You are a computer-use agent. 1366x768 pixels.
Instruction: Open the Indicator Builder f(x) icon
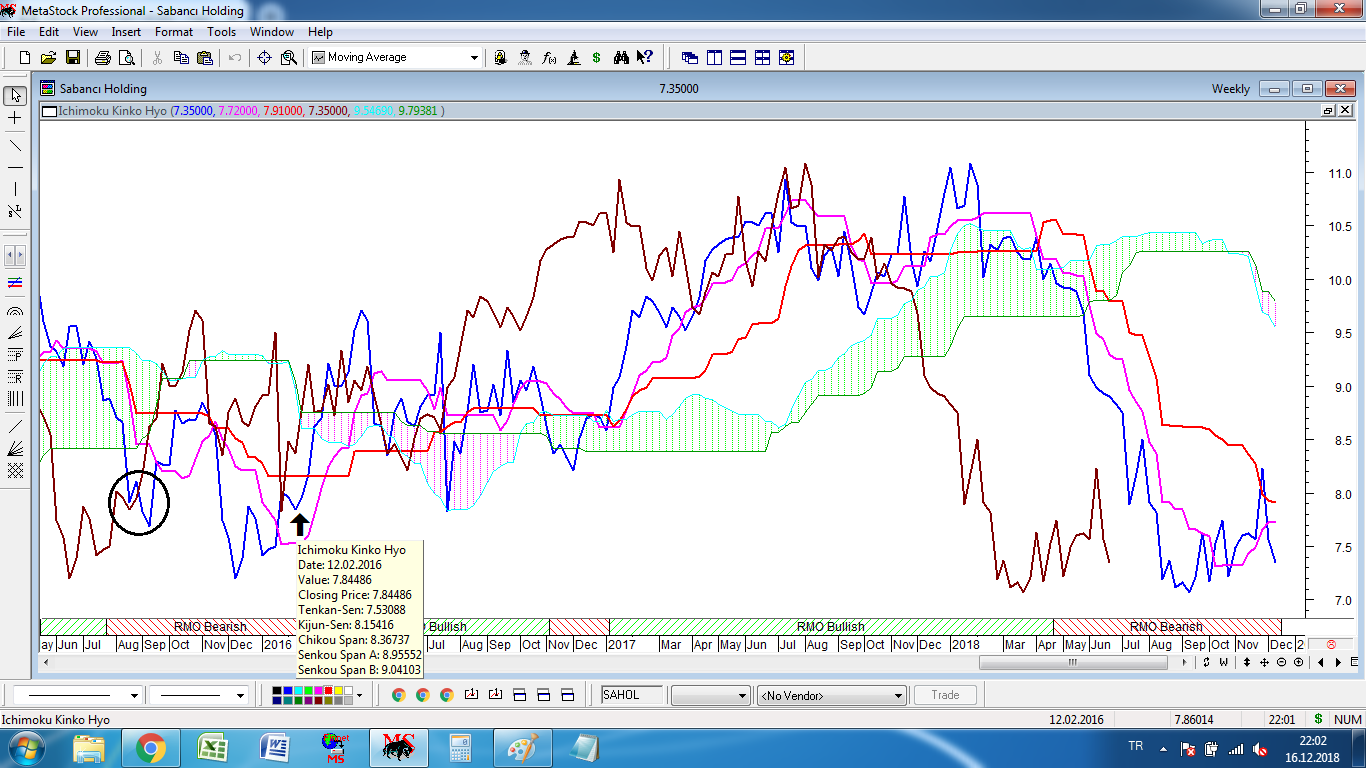tap(549, 58)
